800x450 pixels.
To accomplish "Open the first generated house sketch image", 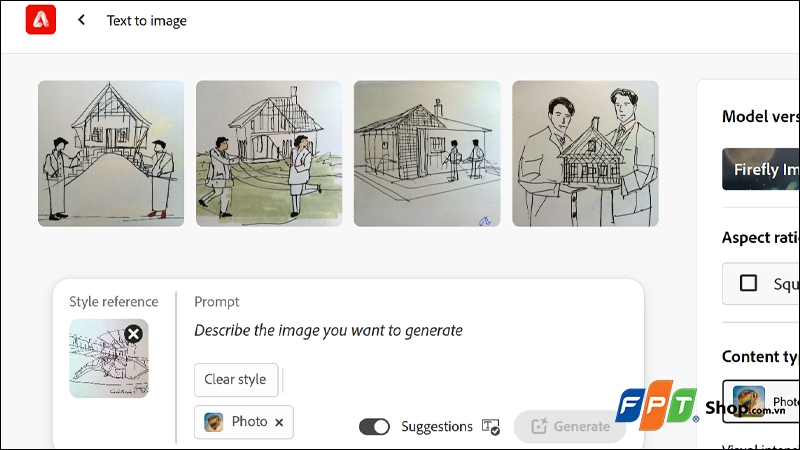I will (111, 154).
